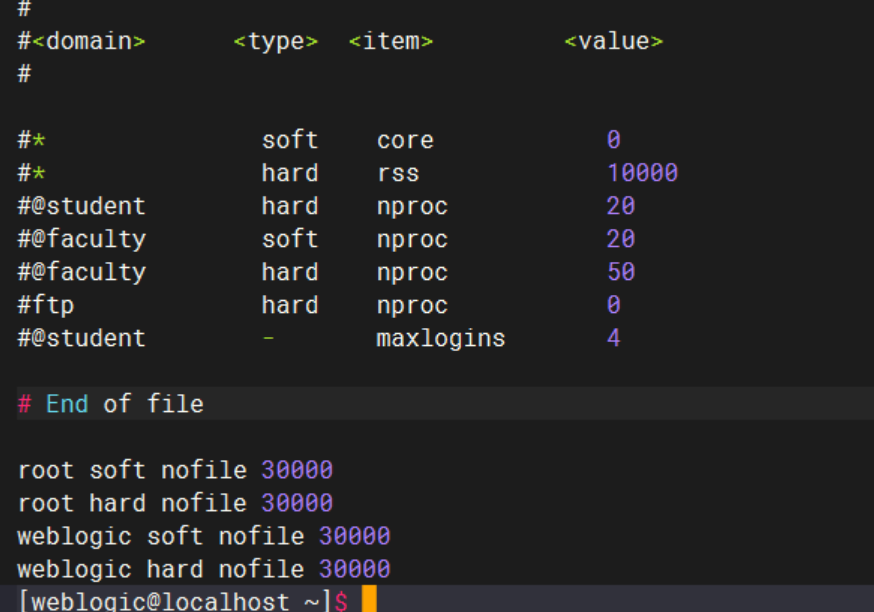874x612 pixels.
Task: Click the <type> column header text
Action: 275,41
